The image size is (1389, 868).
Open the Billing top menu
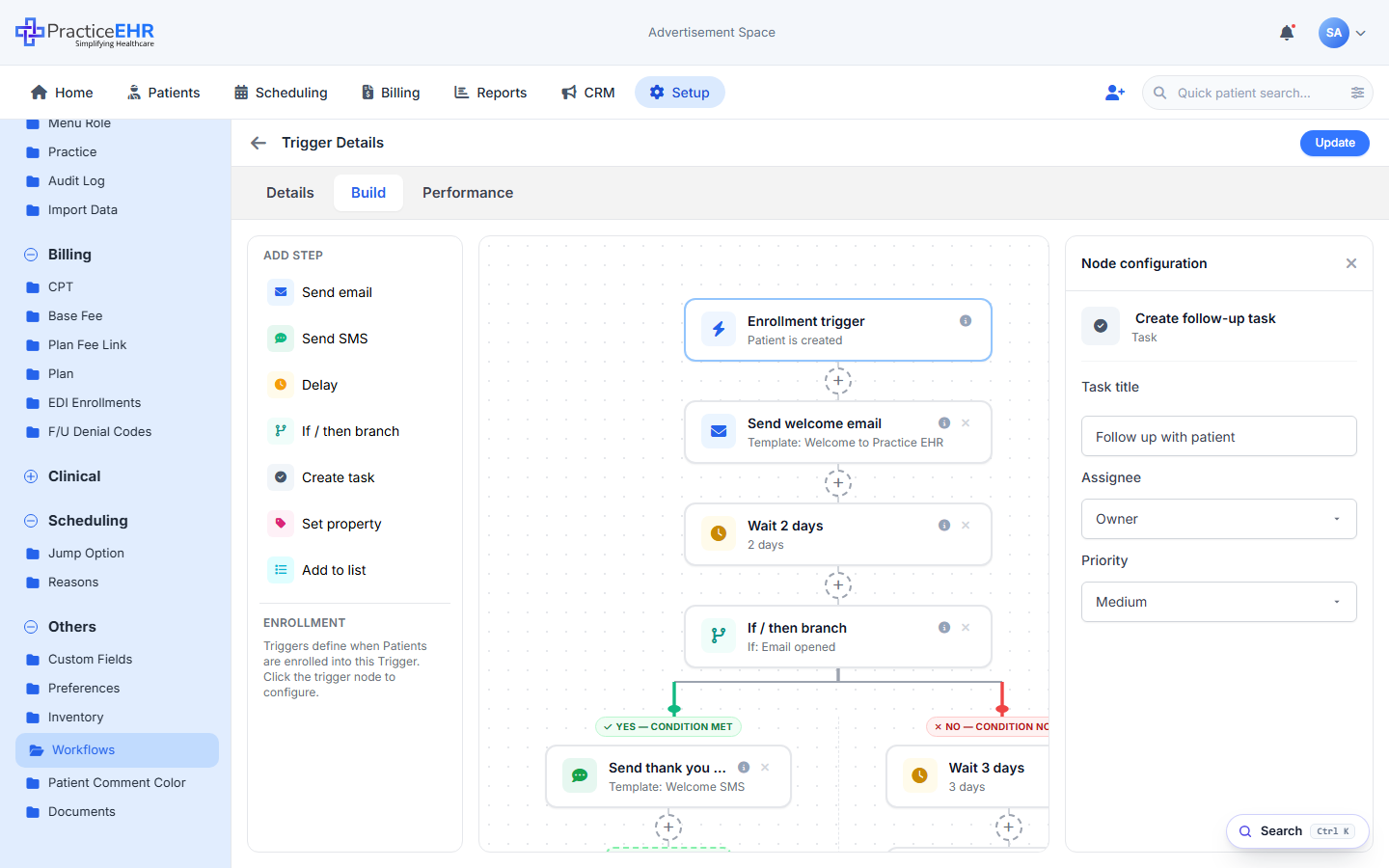coord(391,93)
